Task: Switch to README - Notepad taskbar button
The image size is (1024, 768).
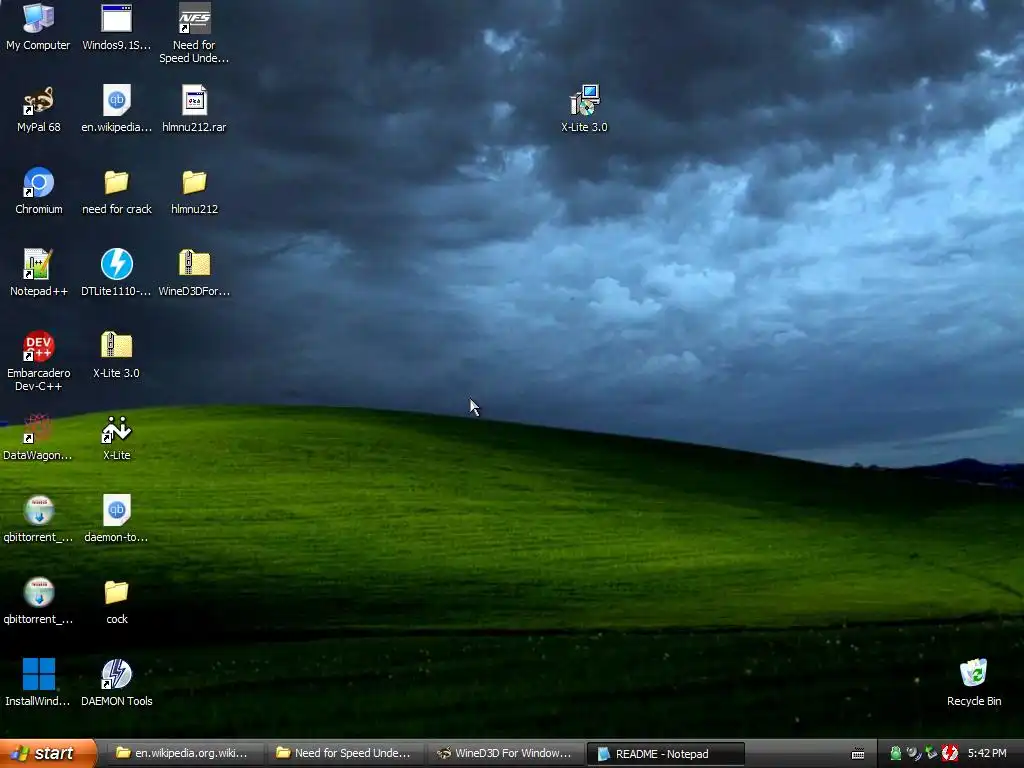Action: pyautogui.click(x=666, y=754)
